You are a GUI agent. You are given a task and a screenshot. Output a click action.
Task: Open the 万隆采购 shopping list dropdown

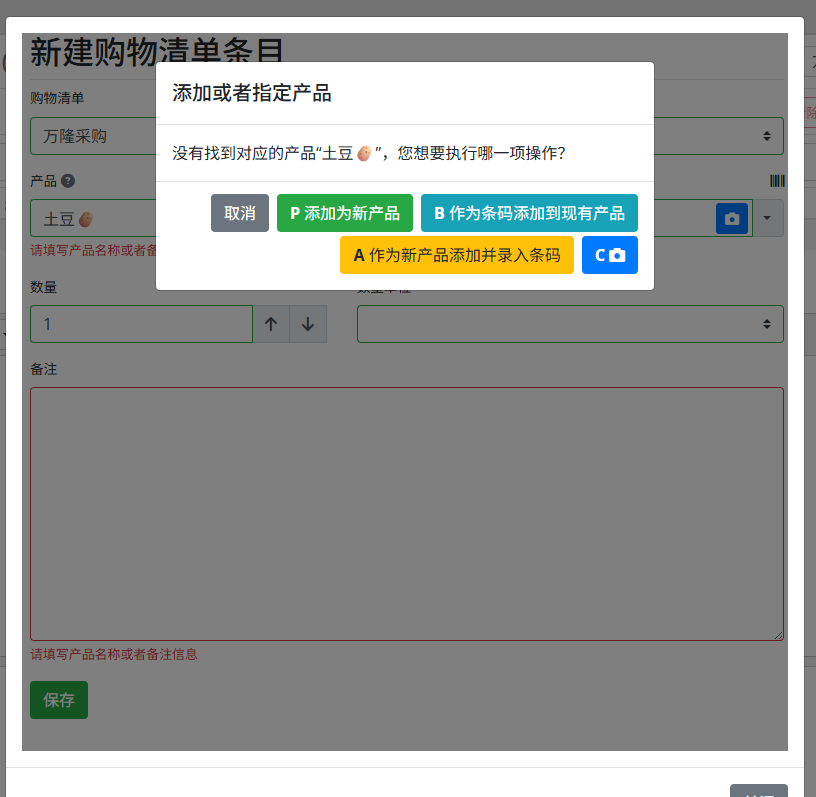pos(407,136)
